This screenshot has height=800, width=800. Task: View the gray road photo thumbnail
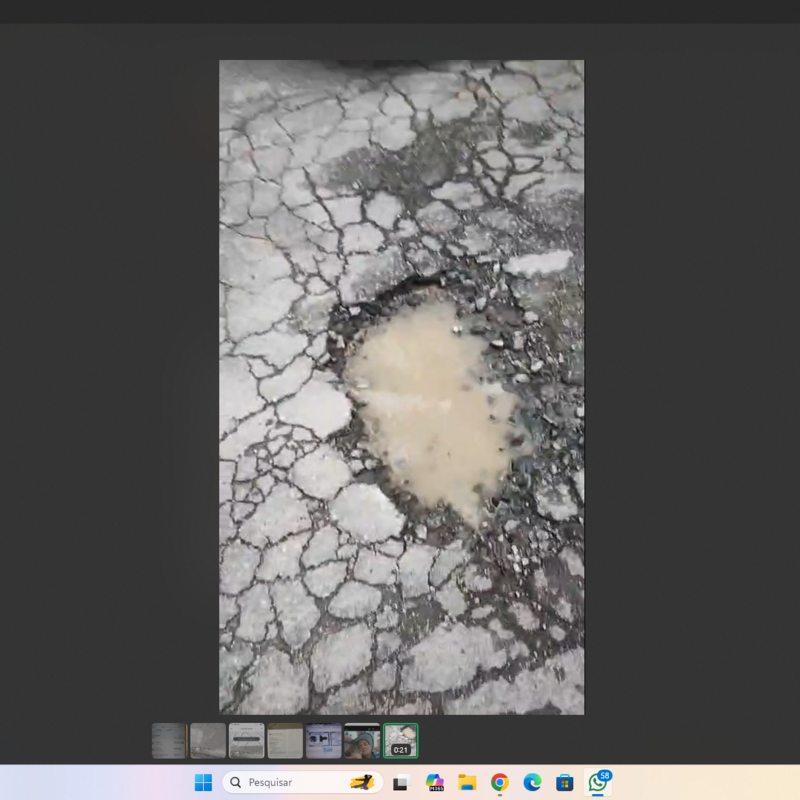point(208,741)
